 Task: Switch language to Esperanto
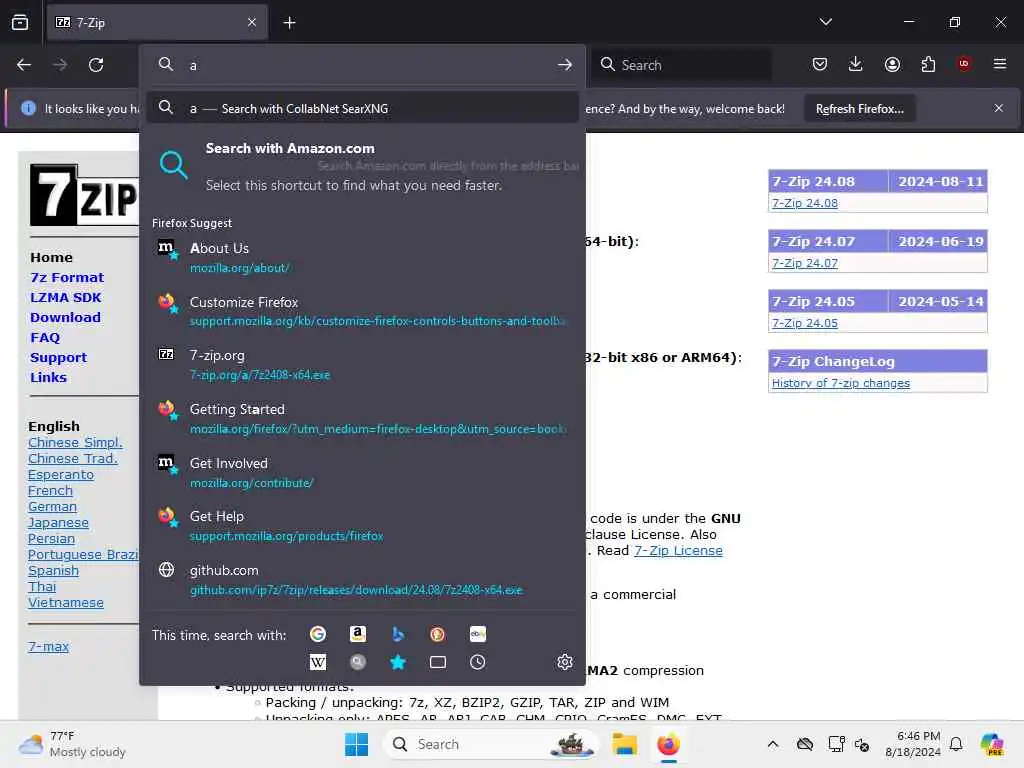point(61,474)
